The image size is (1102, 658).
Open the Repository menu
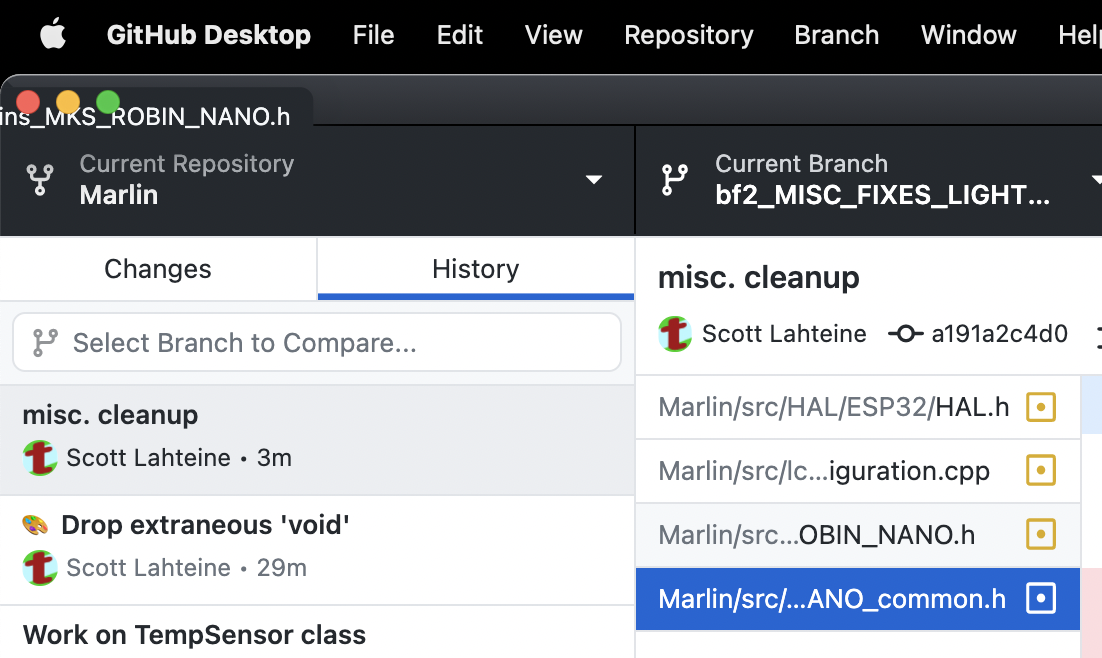(x=688, y=34)
